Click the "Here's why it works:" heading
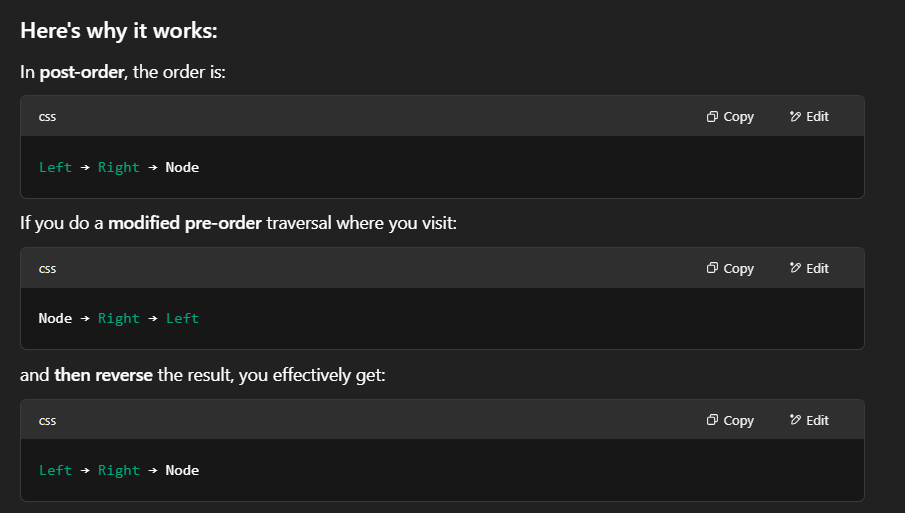 pyautogui.click(x=119, y=31)
